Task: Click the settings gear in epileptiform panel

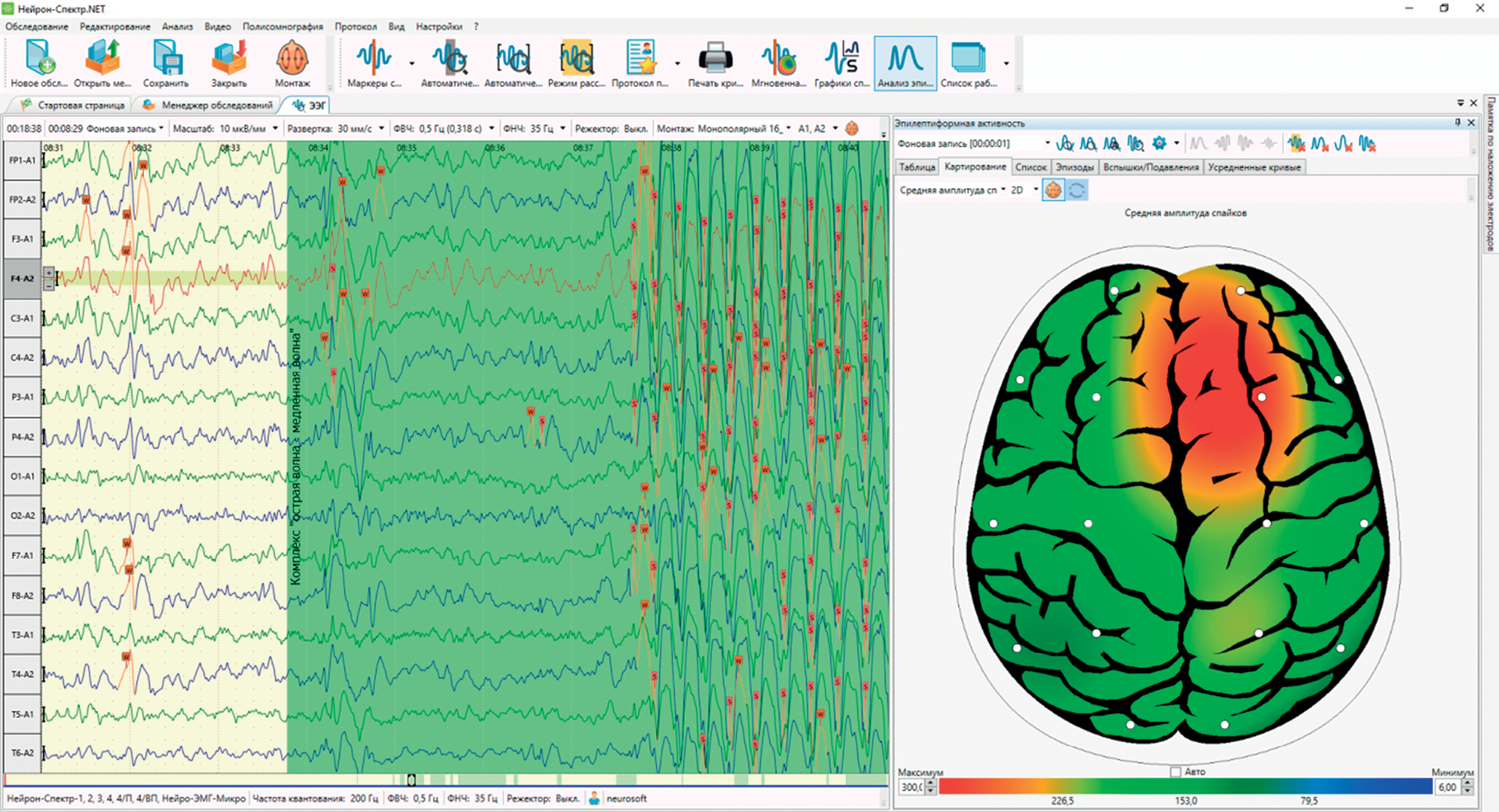Action: (1159, 144)
